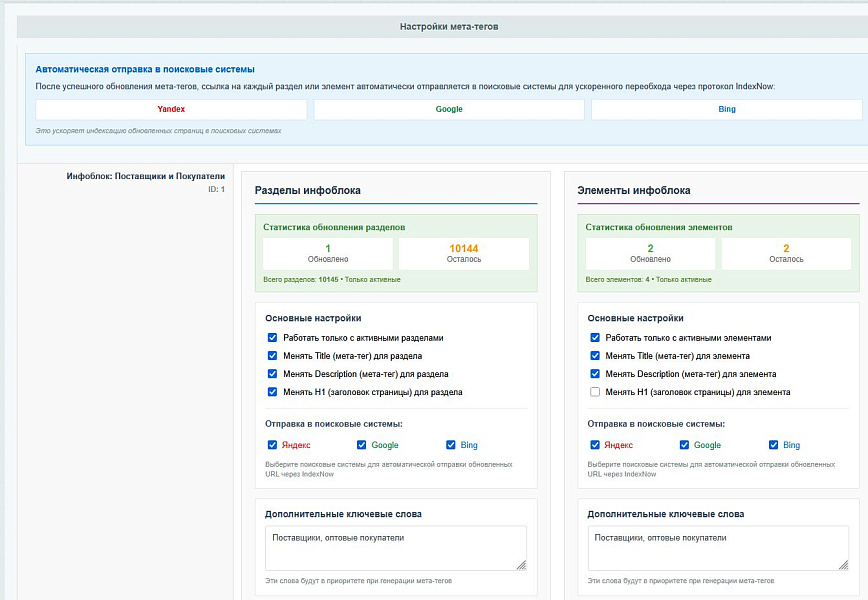This screenshot has width=868, height=600.
Task: Uncheck Яндекс checkbox under Разделы инфоблока
Action: coord(272,445)
